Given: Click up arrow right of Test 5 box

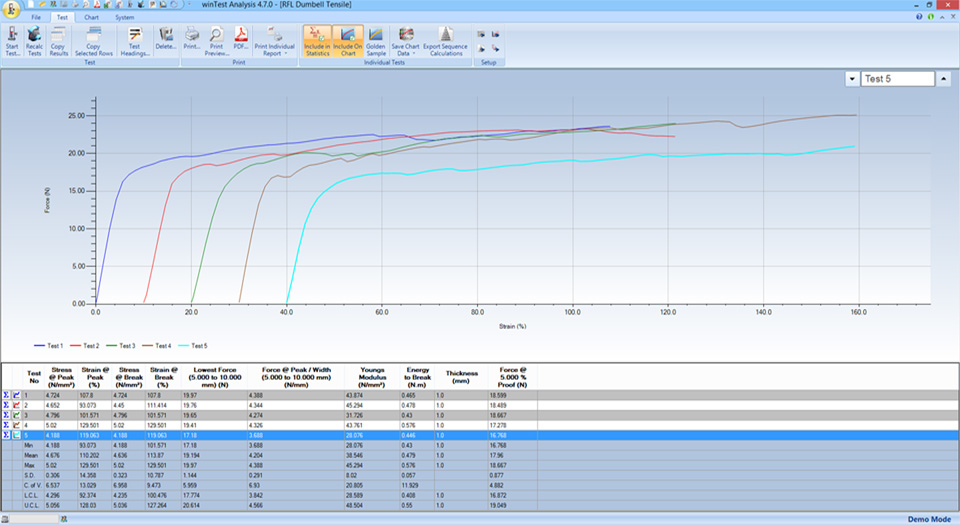Looking at the screenshot, I should [x=943, y=79].
